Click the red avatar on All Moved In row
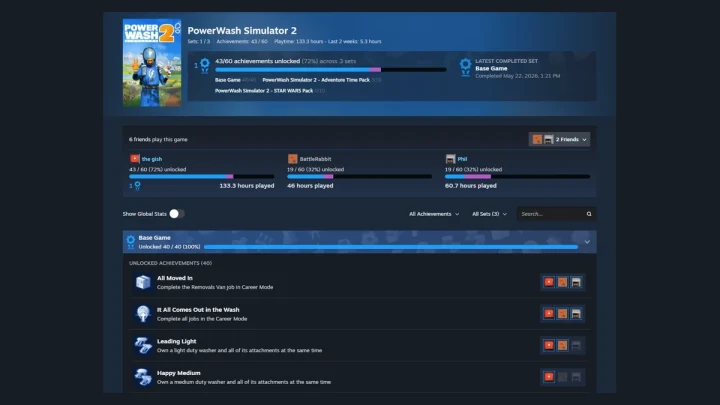Image resolution: width=720 pixels, height=405 pixels. coord(549,282)
